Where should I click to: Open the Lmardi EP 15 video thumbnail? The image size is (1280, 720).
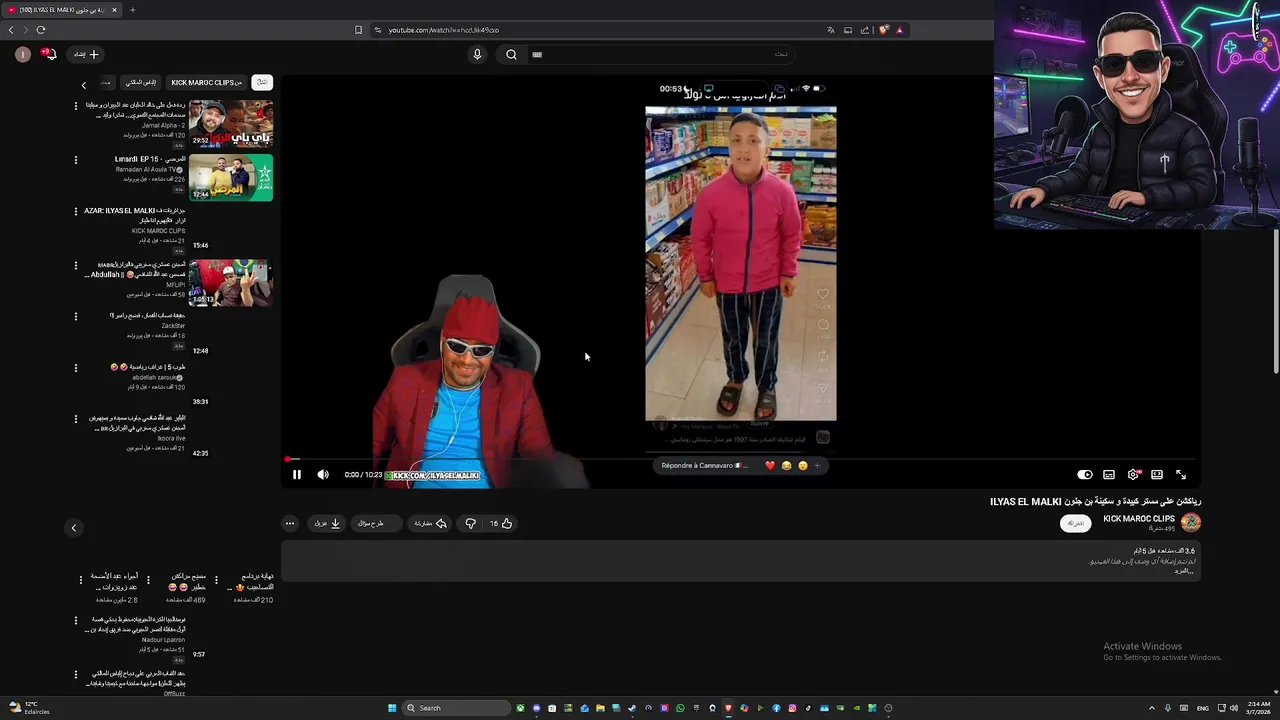pos(231,177)
